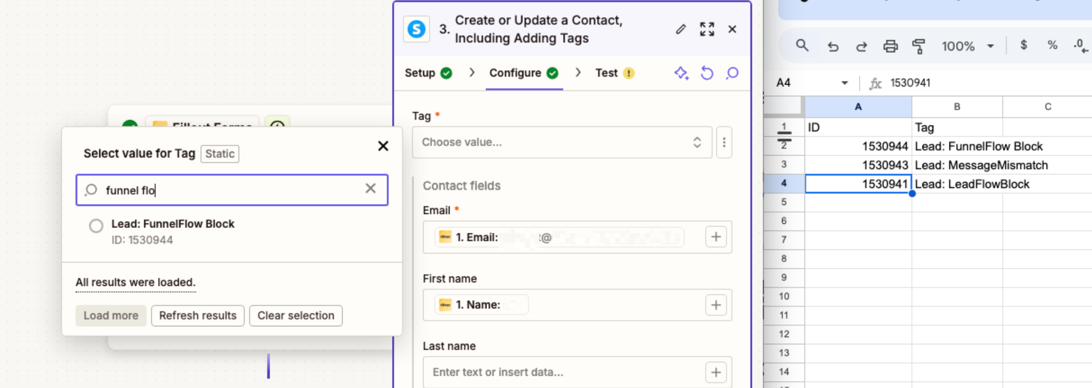Image resolution: width=1092 pixels, height=388 pixels.
Task: Format selection as currency with dollar icon
Action: 1023,45
